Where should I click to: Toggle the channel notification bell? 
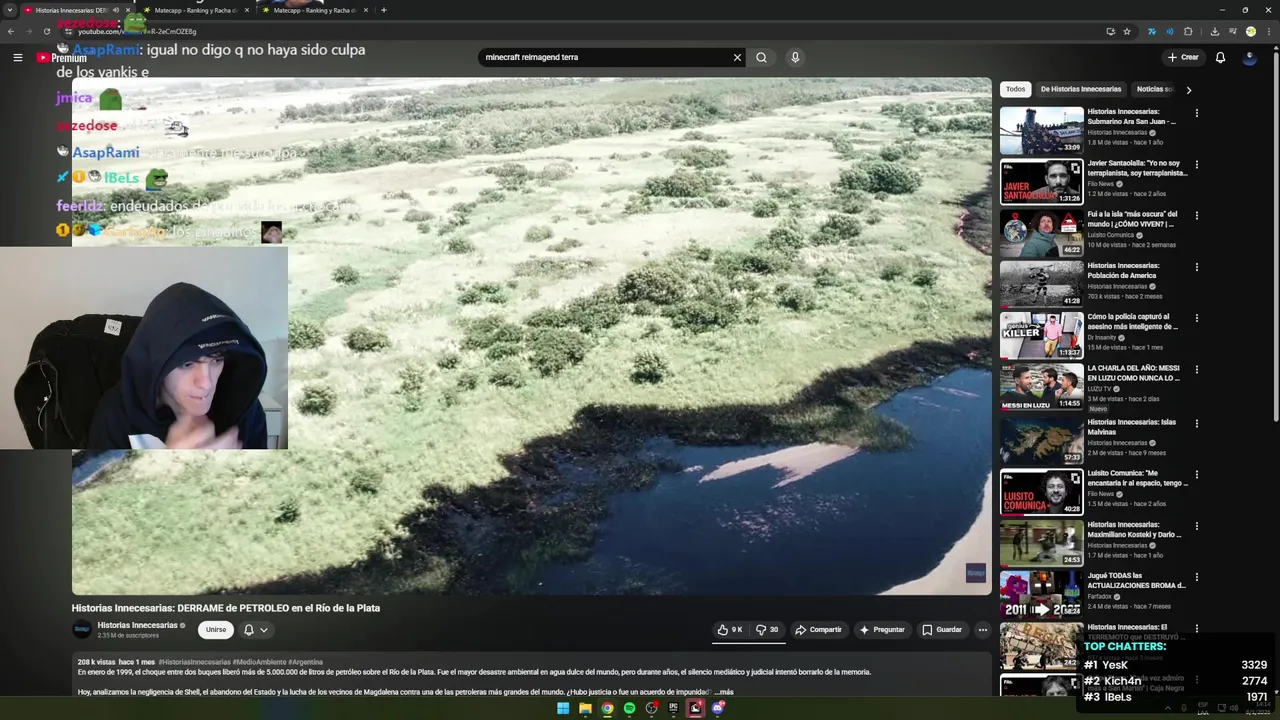pos(248,630)
